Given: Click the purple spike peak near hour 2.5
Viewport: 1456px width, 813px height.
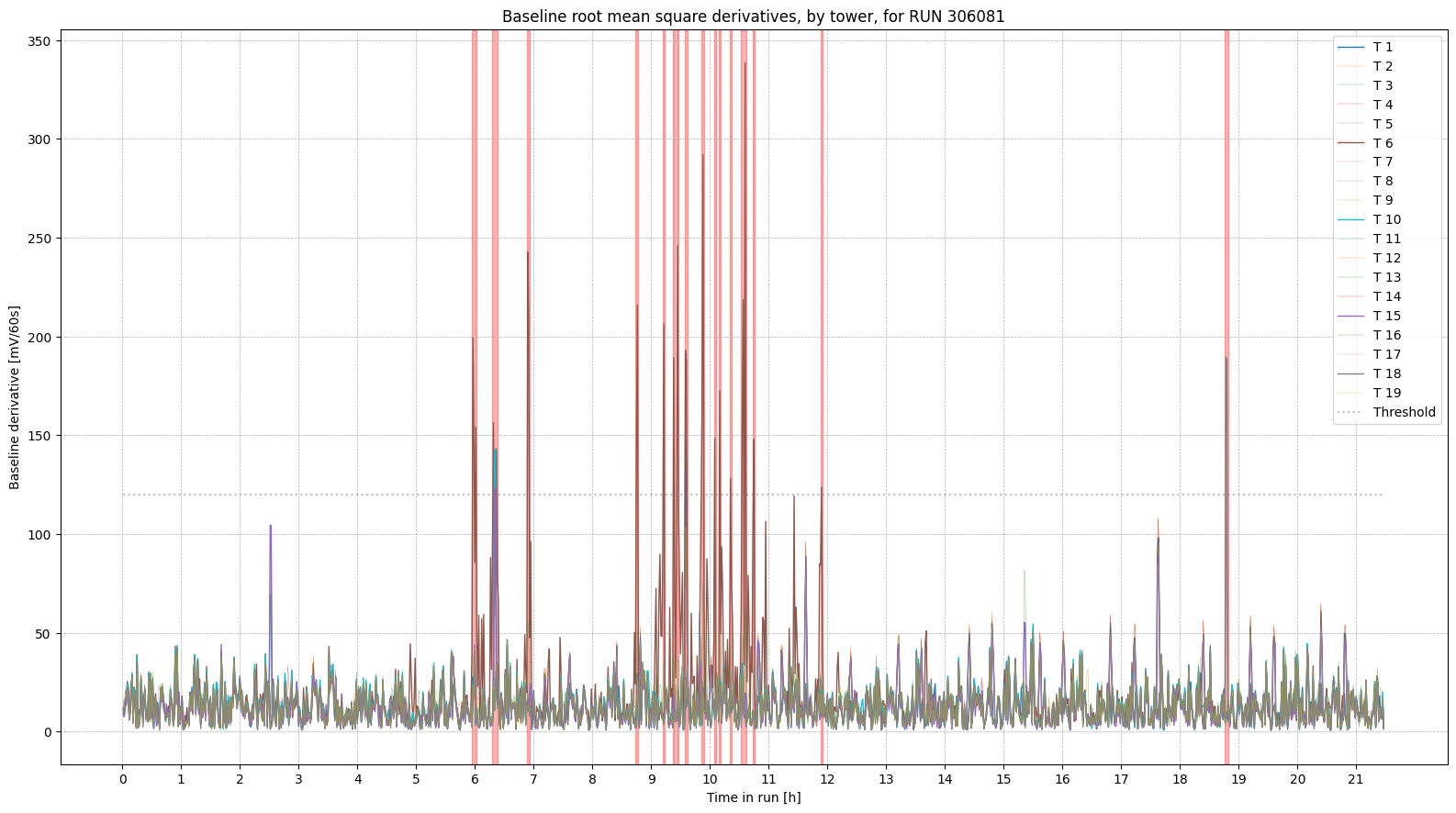Looking at the screenshot, I should click(x=270, y=527).
